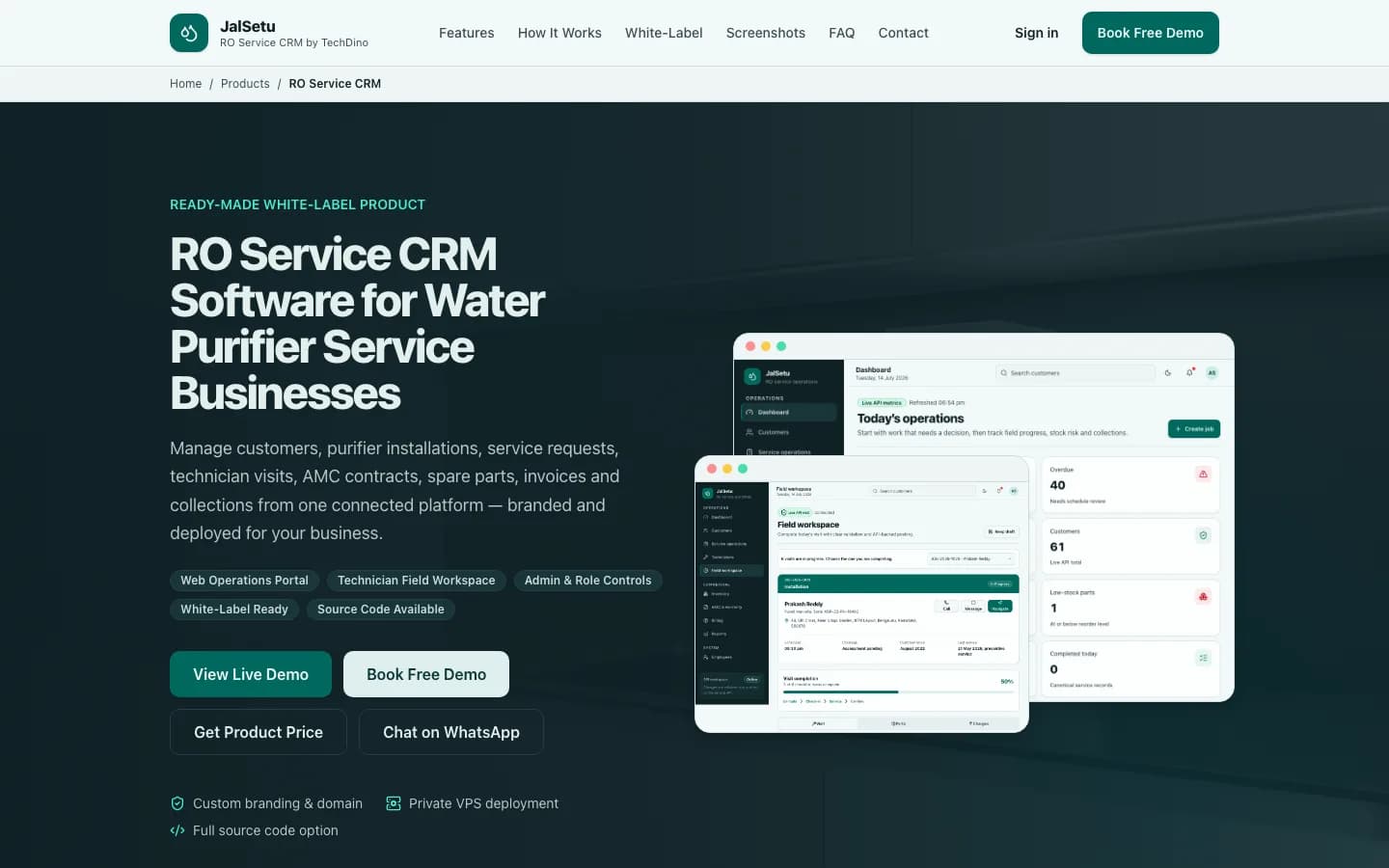Click the icon beside Private VPS deployment
Viewport: 1389px width, 868px height.
click(394, 803)
